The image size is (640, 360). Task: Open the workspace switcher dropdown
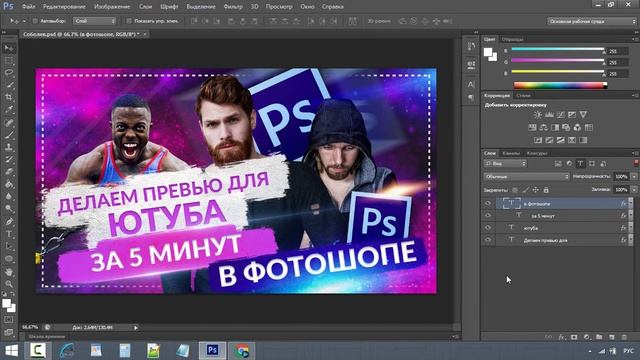click(591, 21)
